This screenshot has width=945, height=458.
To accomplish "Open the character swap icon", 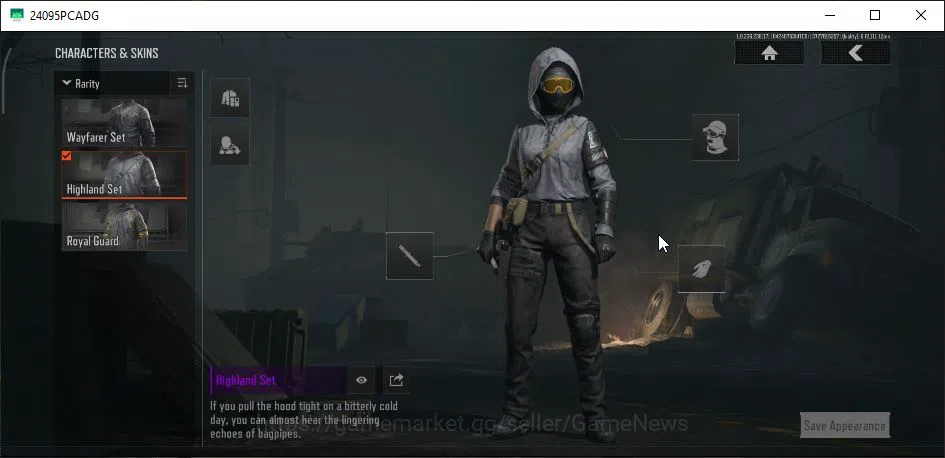I will (230, 145).
